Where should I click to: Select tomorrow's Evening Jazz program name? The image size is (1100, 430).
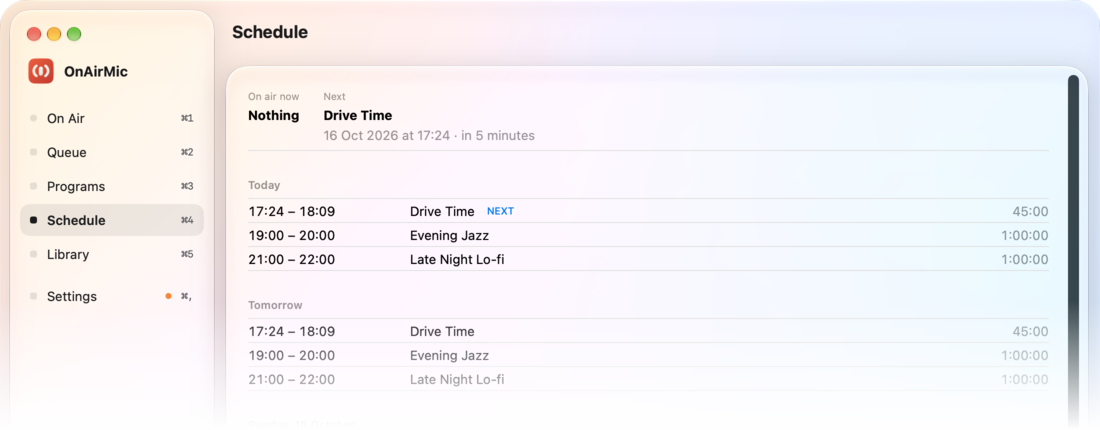(449, 356)
